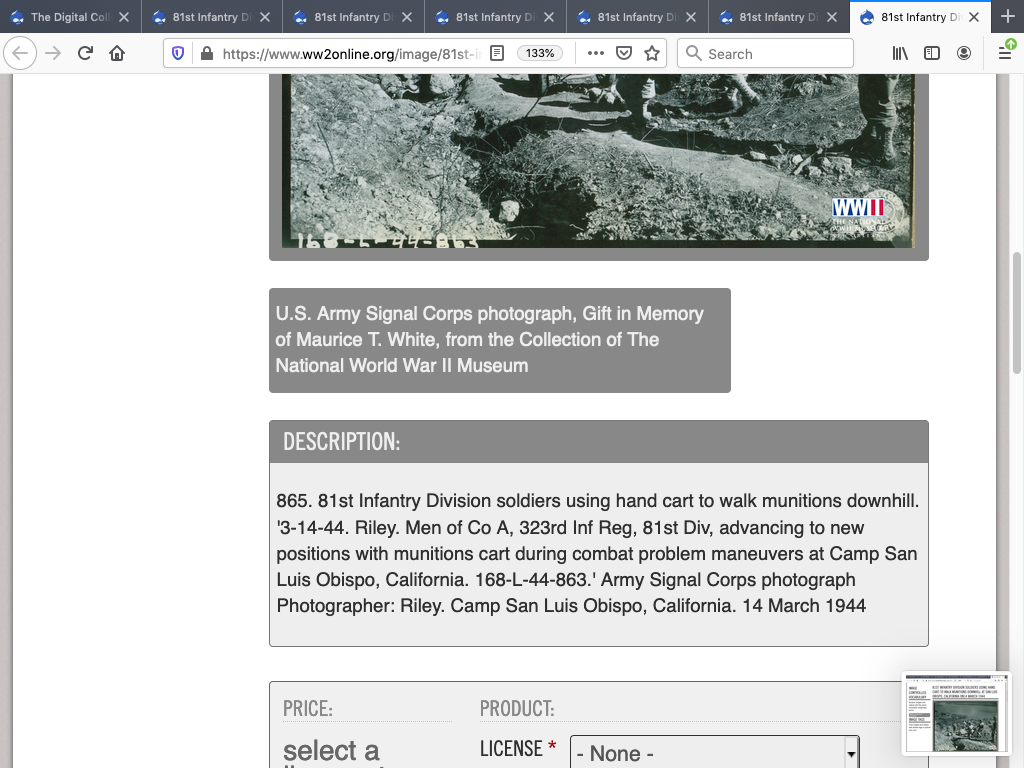Open the Library bookmarks icon
Image resolution: width=1024 pixels, height=768 pixels.
900,53
